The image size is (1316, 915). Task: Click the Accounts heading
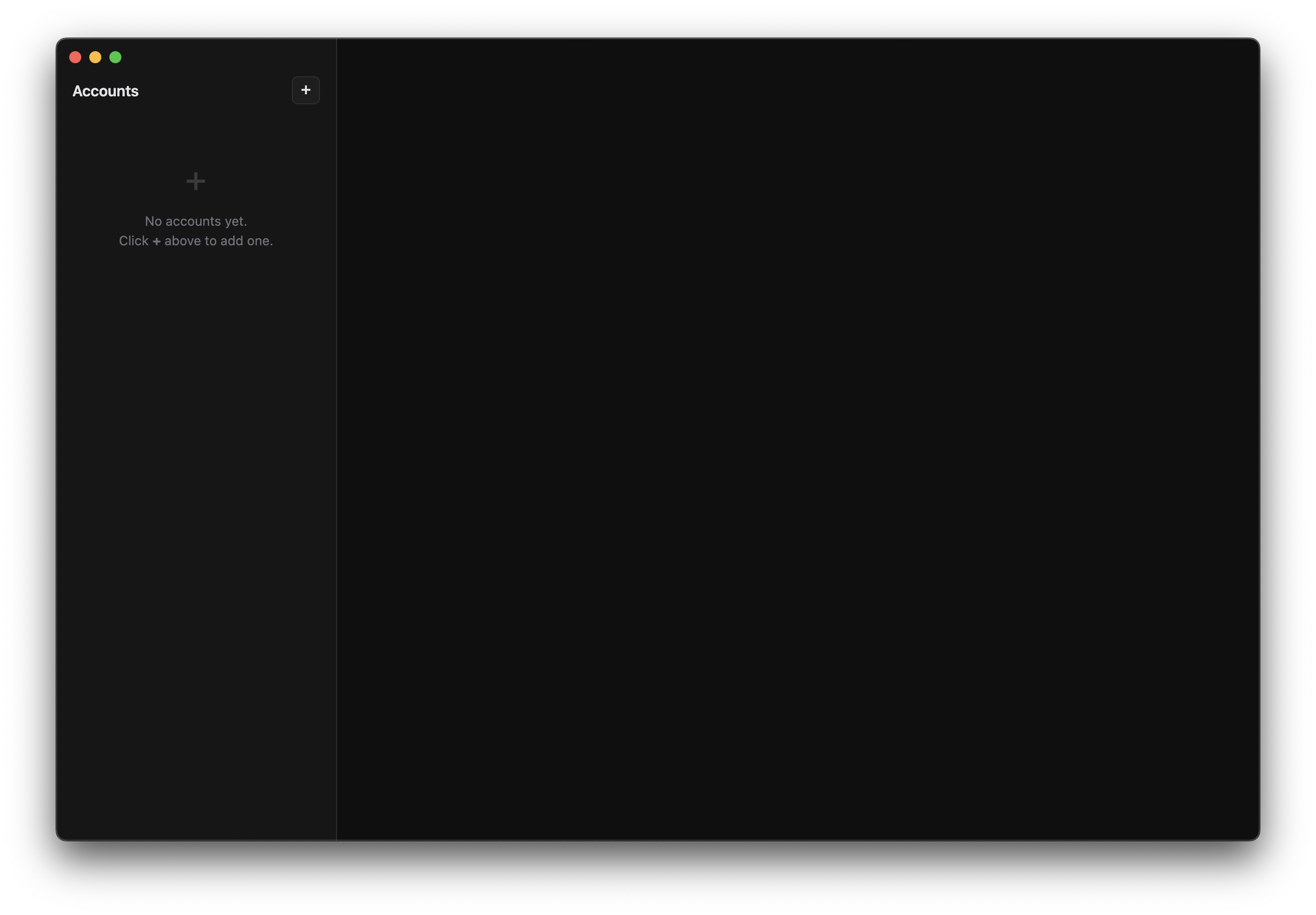tap(105, 91)
